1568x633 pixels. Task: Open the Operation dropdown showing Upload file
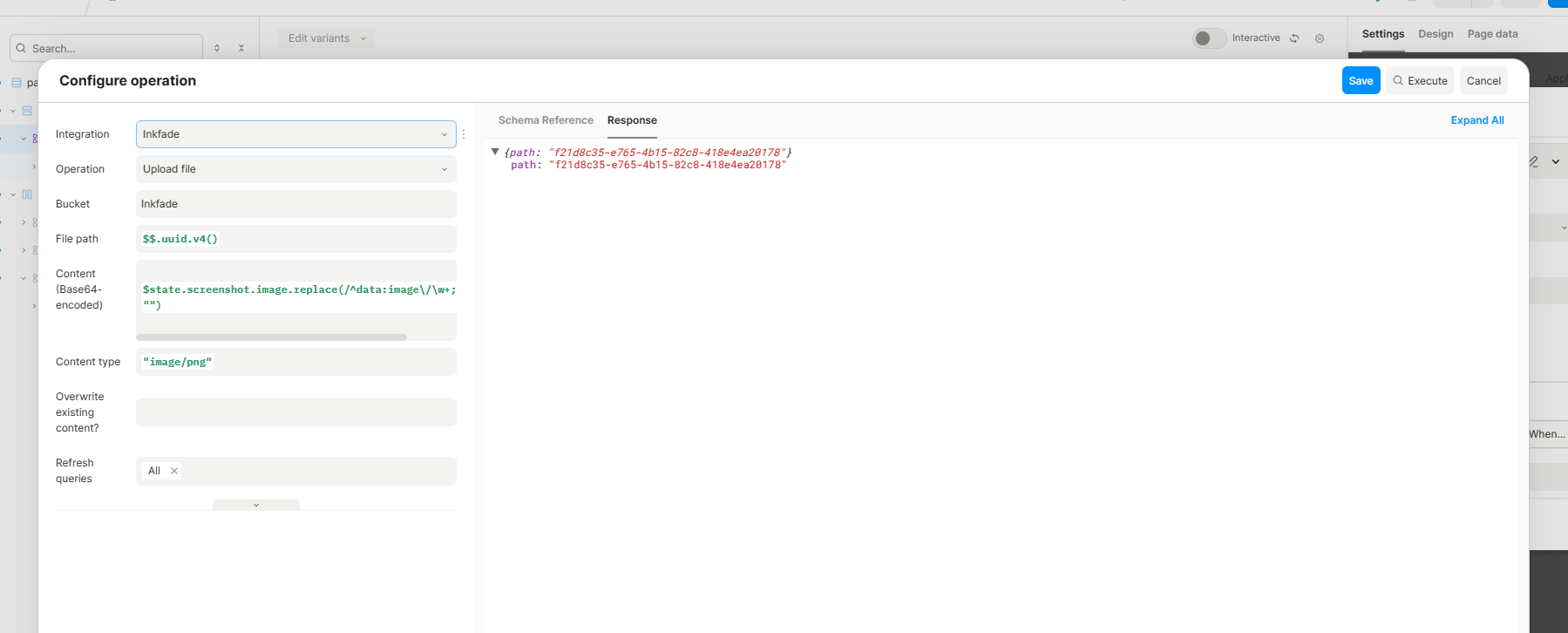[295, 169]
